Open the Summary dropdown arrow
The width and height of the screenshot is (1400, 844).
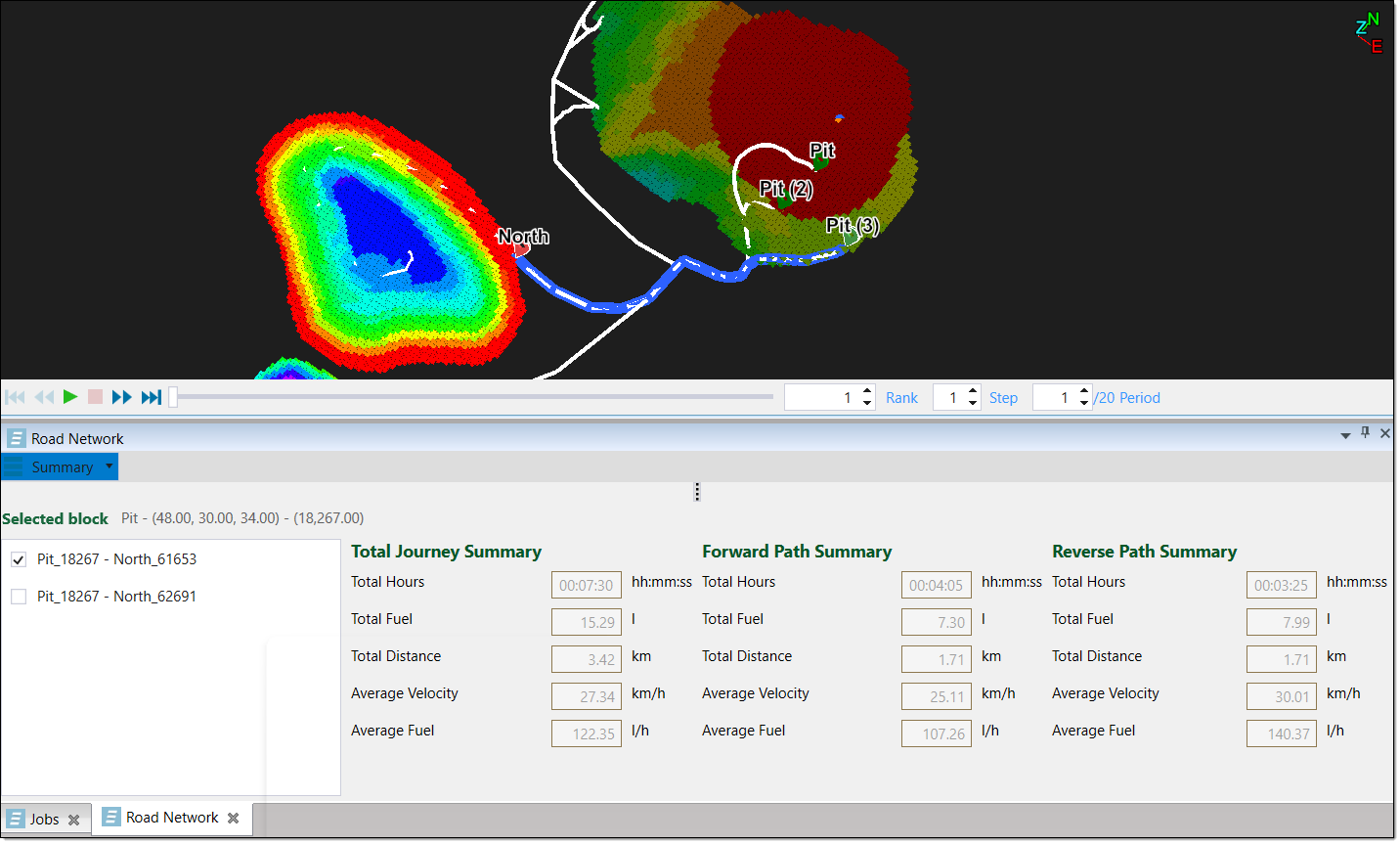click(109, 466)
